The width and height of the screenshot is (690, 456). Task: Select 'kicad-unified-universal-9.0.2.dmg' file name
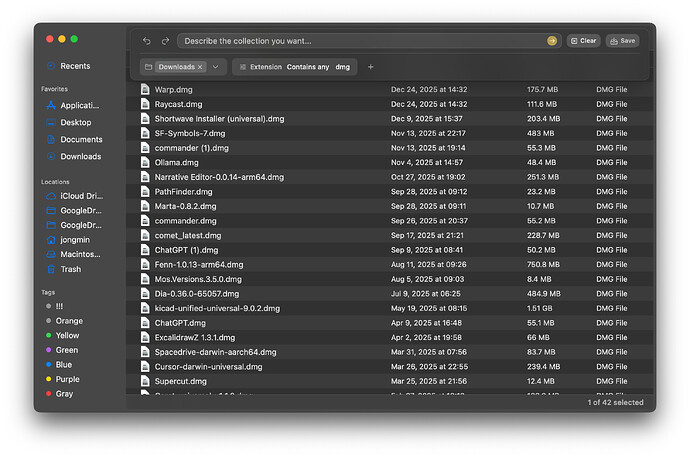click(x=217, y=308)
